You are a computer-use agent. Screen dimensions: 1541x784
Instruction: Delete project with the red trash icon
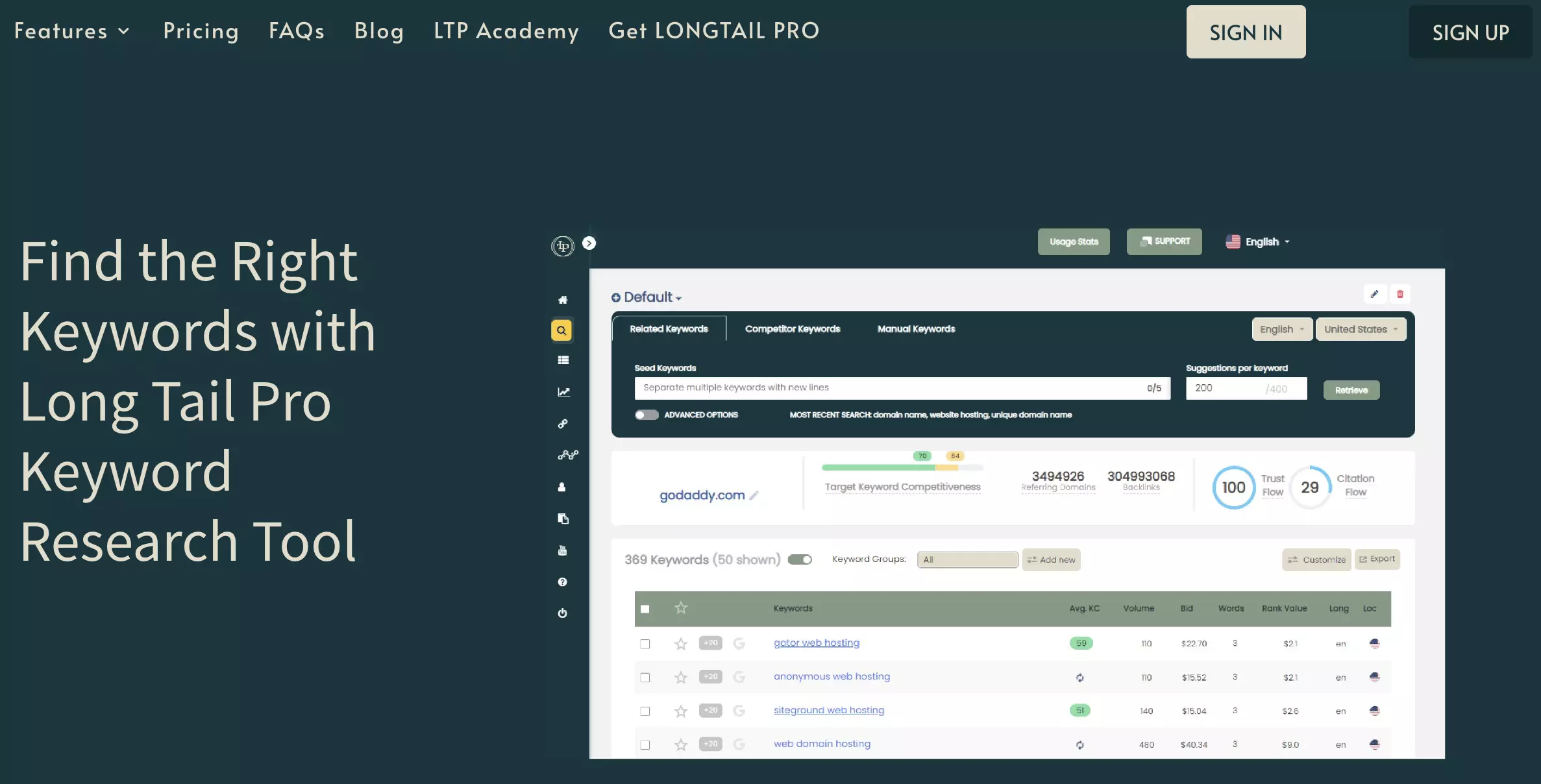1400,294
